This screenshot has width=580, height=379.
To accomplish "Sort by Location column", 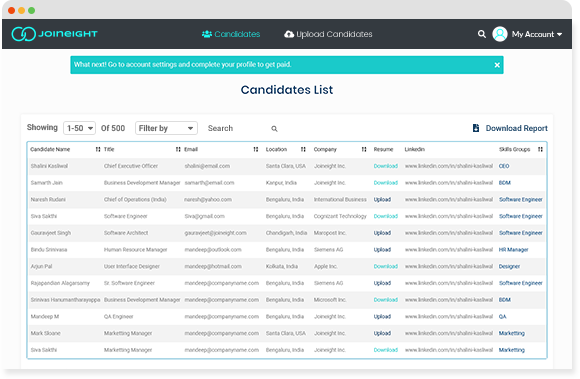I will click(x=303, y=149).
